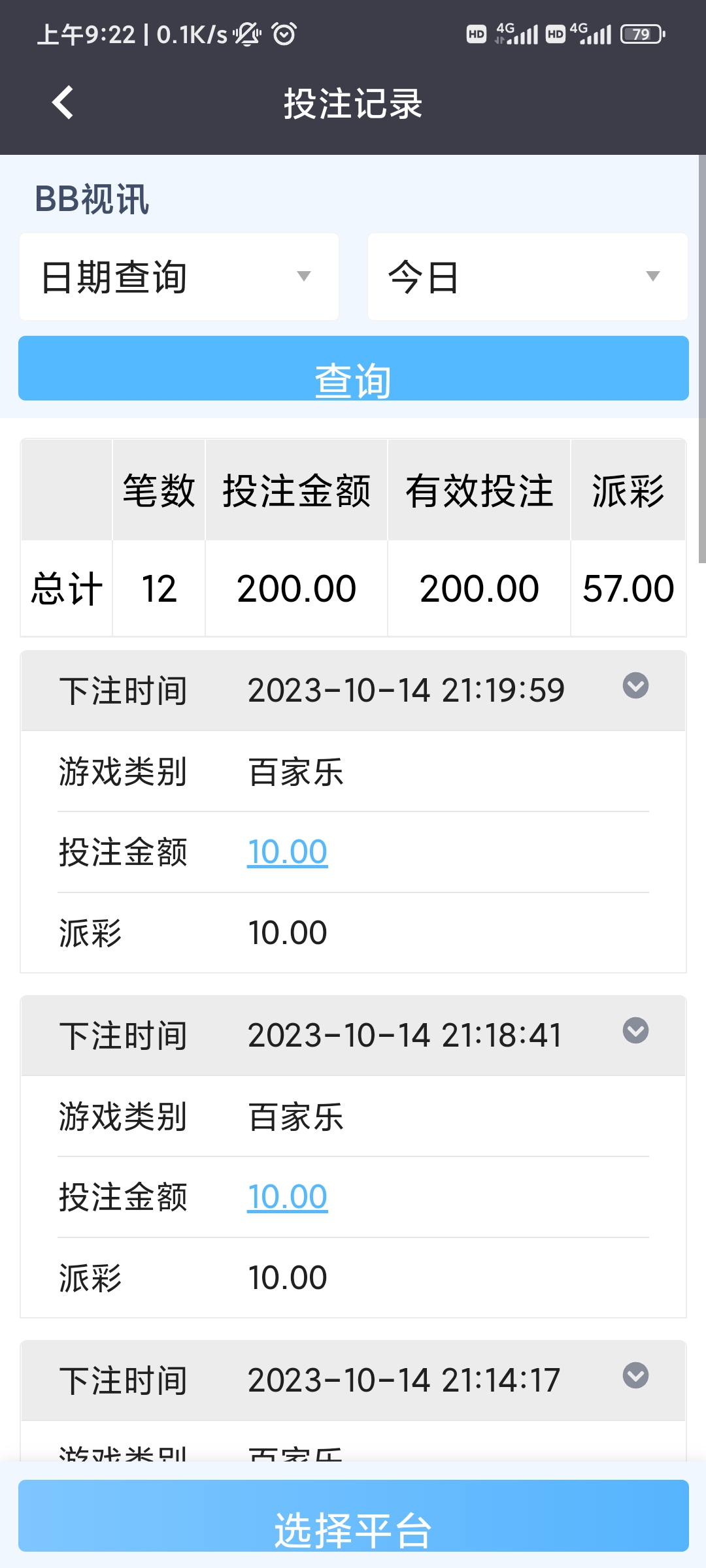Tap the muted vibrate icon in status bar
706x1568 pixels.
click(x=247, y=33)
